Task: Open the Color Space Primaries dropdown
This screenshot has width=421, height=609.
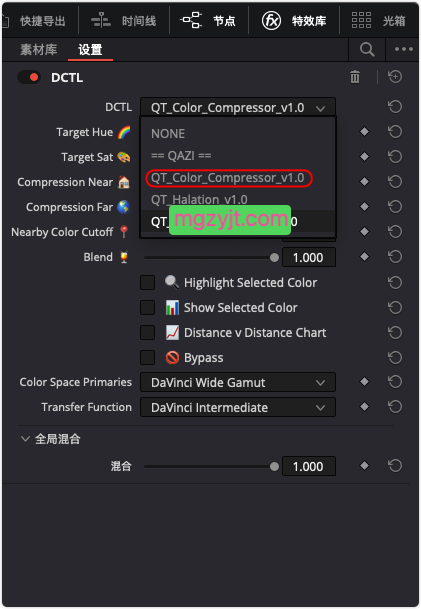Action: click(x=238, y=383)
